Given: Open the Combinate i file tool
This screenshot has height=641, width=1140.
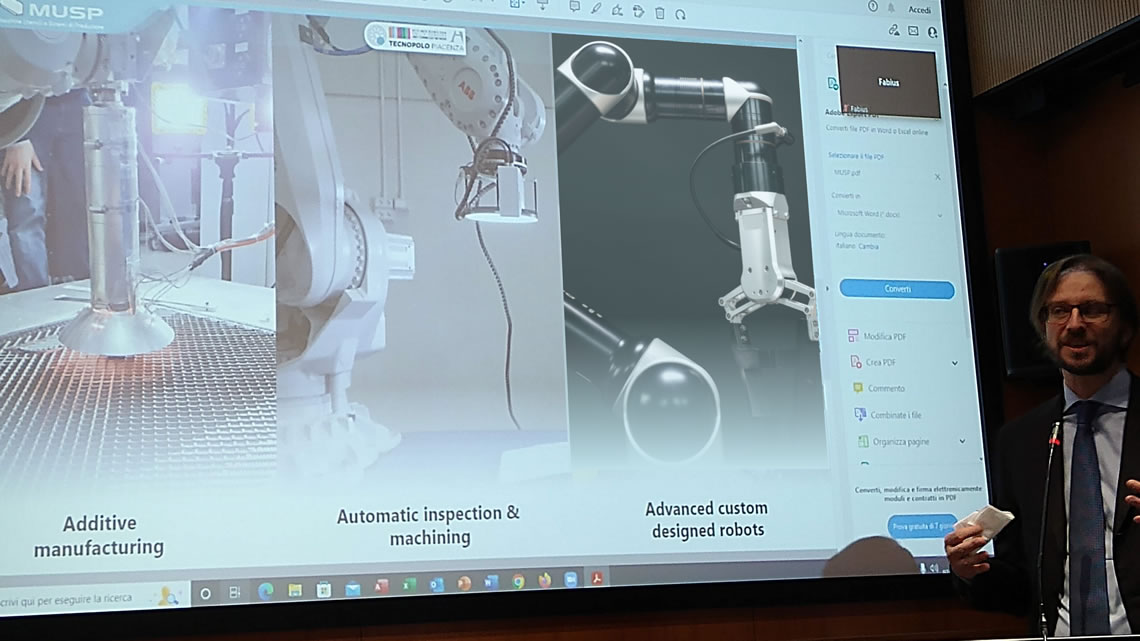Looking at the screenshot, I should tap(888, 415).
